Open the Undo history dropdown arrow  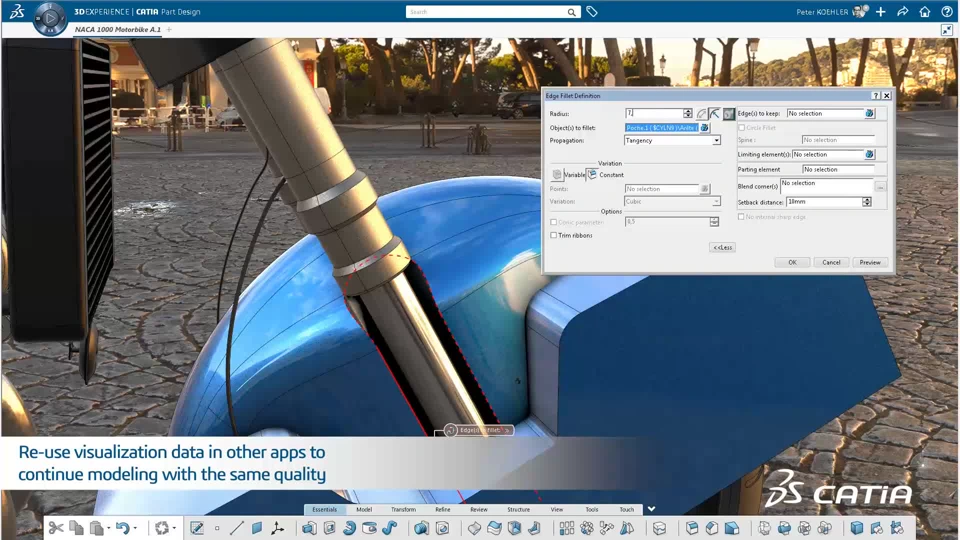point(135,528)
